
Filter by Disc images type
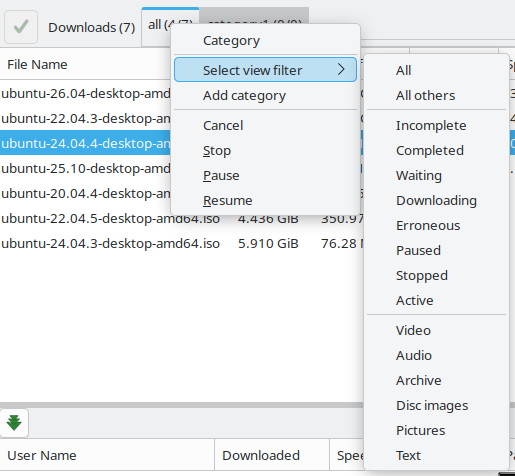coord(436,406)
